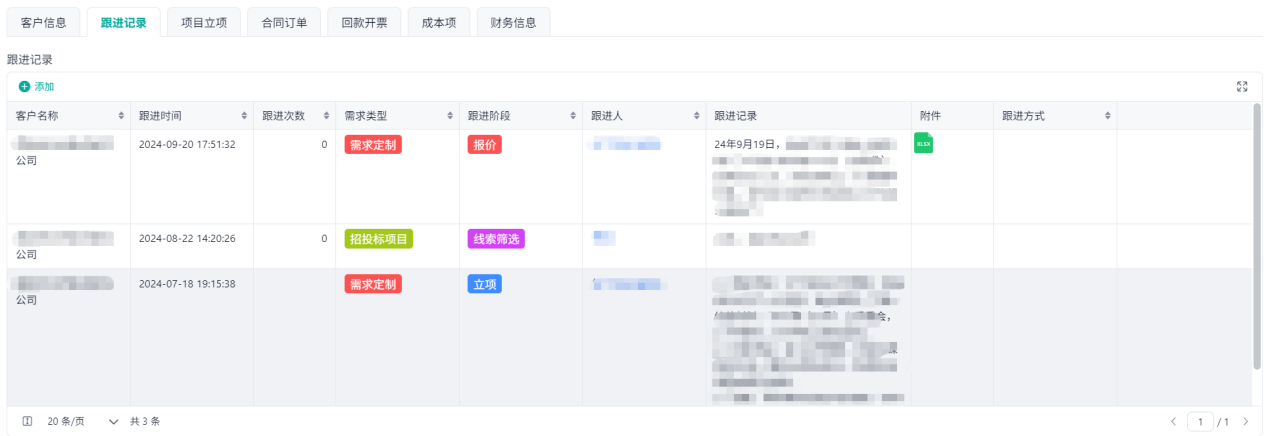
Task: Click the footer icon left of 20条/页
Action: coord(27,421)
